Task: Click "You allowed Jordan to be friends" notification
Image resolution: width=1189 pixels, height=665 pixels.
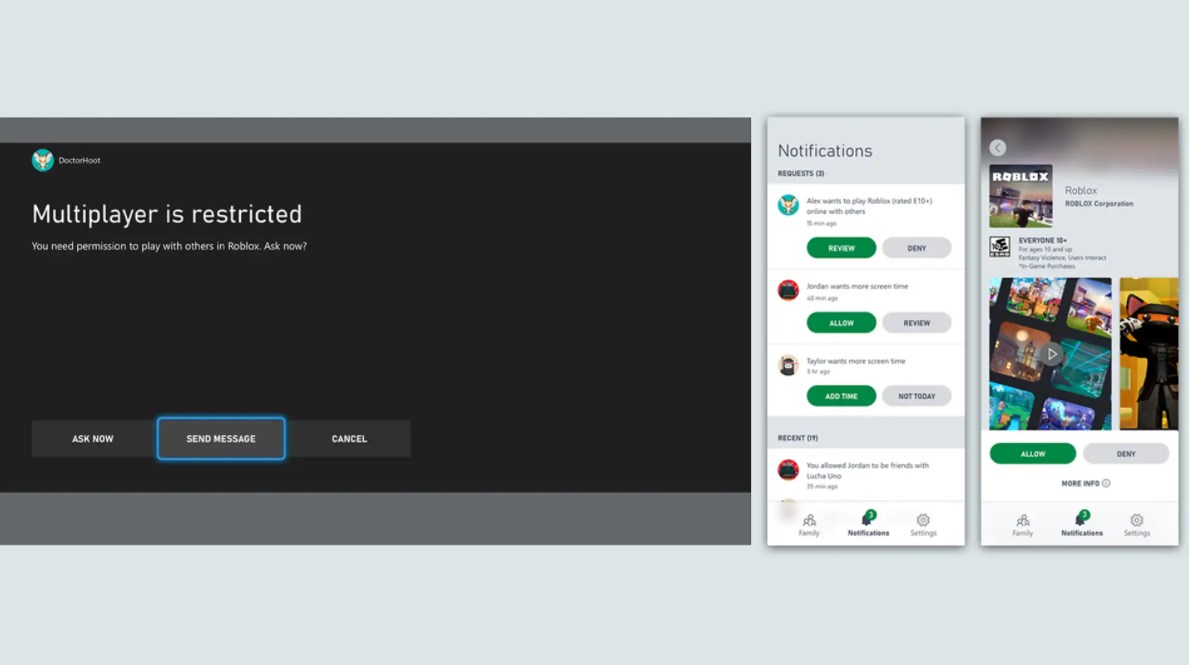Action: pos(867,471)
